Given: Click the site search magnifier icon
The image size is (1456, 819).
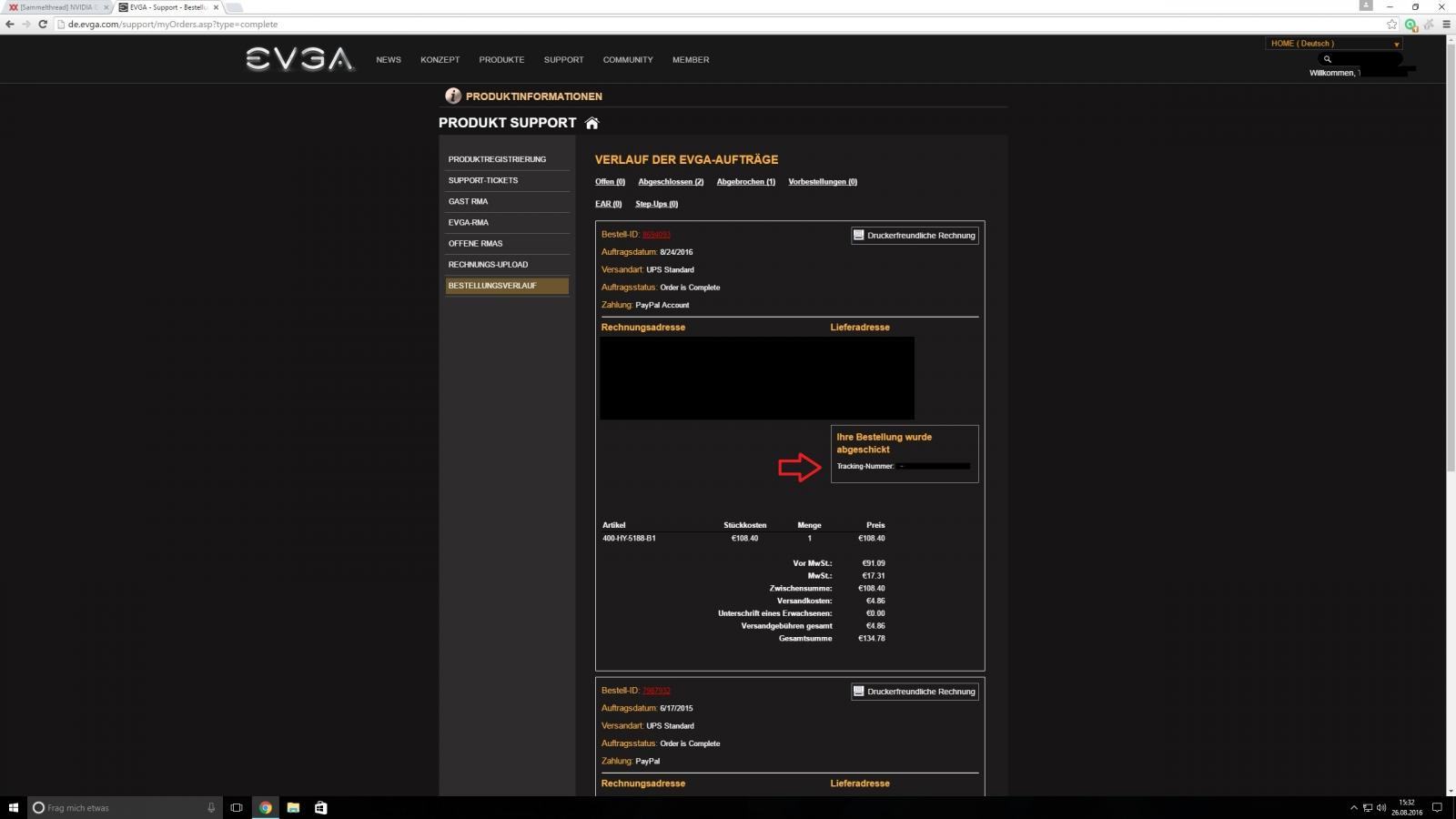Looking at the screenshot, I should click(1327, 59).
